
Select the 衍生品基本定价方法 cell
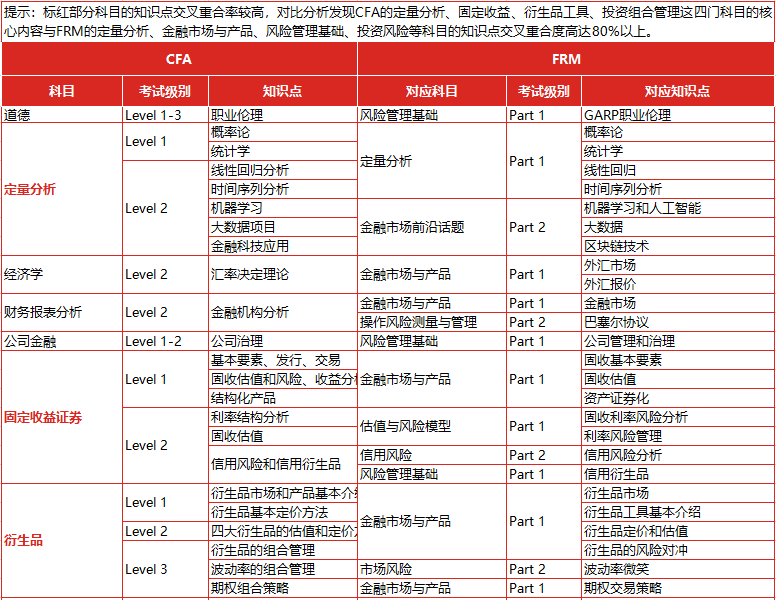(x=283, y=512)
